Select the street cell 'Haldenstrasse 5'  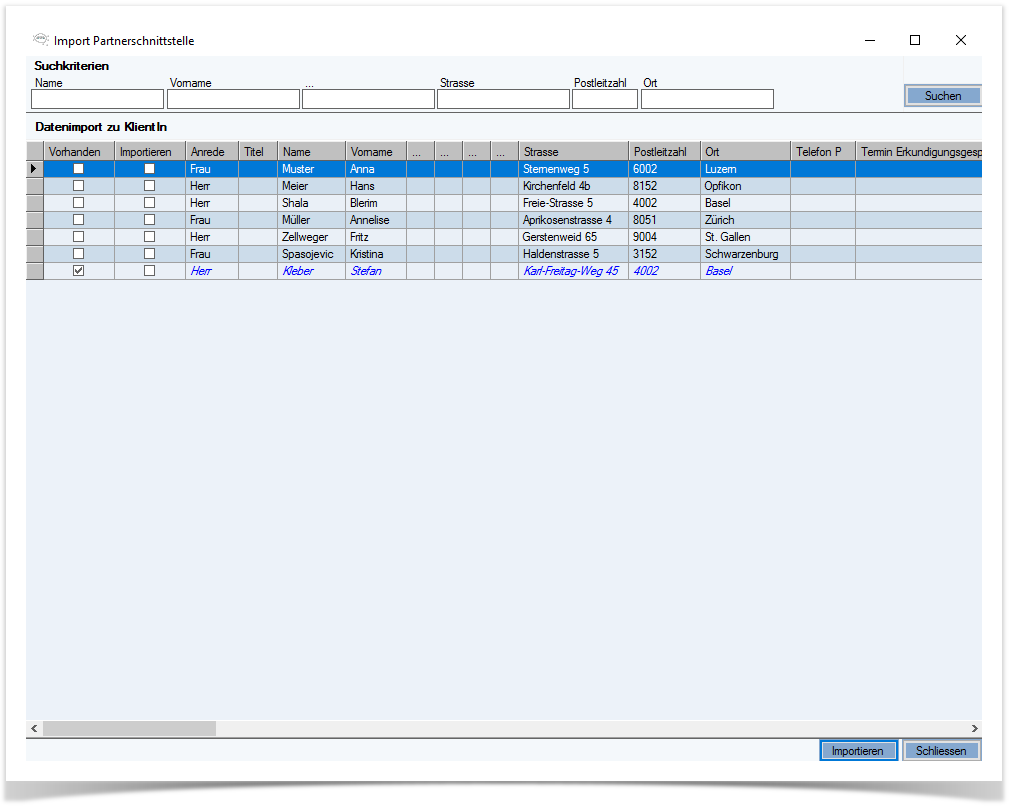click(573, 254)
